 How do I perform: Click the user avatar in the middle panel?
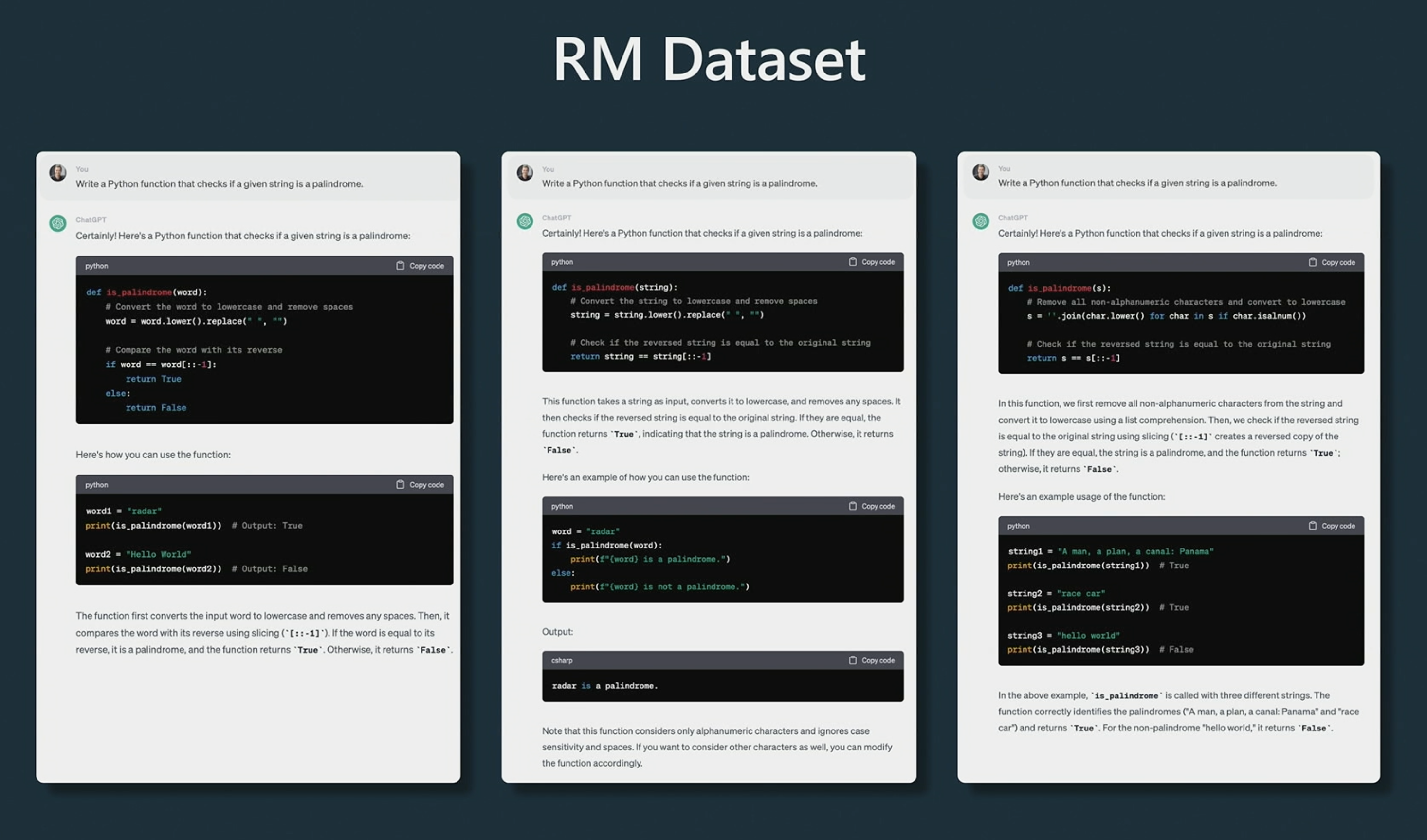point(525,172)
